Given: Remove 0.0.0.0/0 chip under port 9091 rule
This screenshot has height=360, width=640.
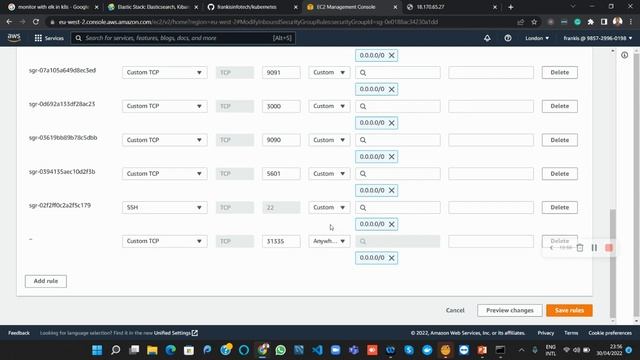Looking at the screenshot, I should (391, 89).
